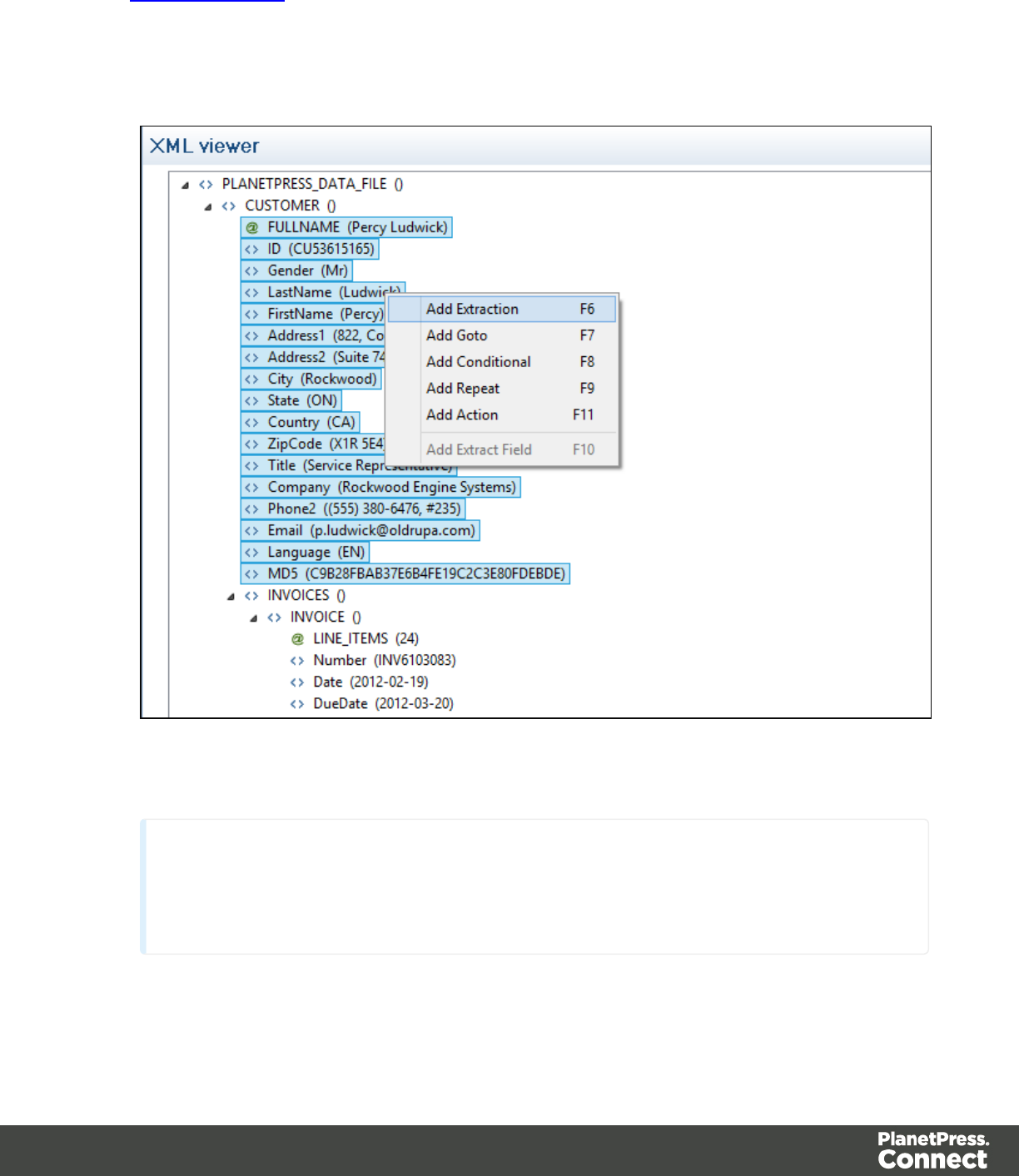Click the element icon beside Gender
Screen dimensions: 1019x1176
[251, 270]
